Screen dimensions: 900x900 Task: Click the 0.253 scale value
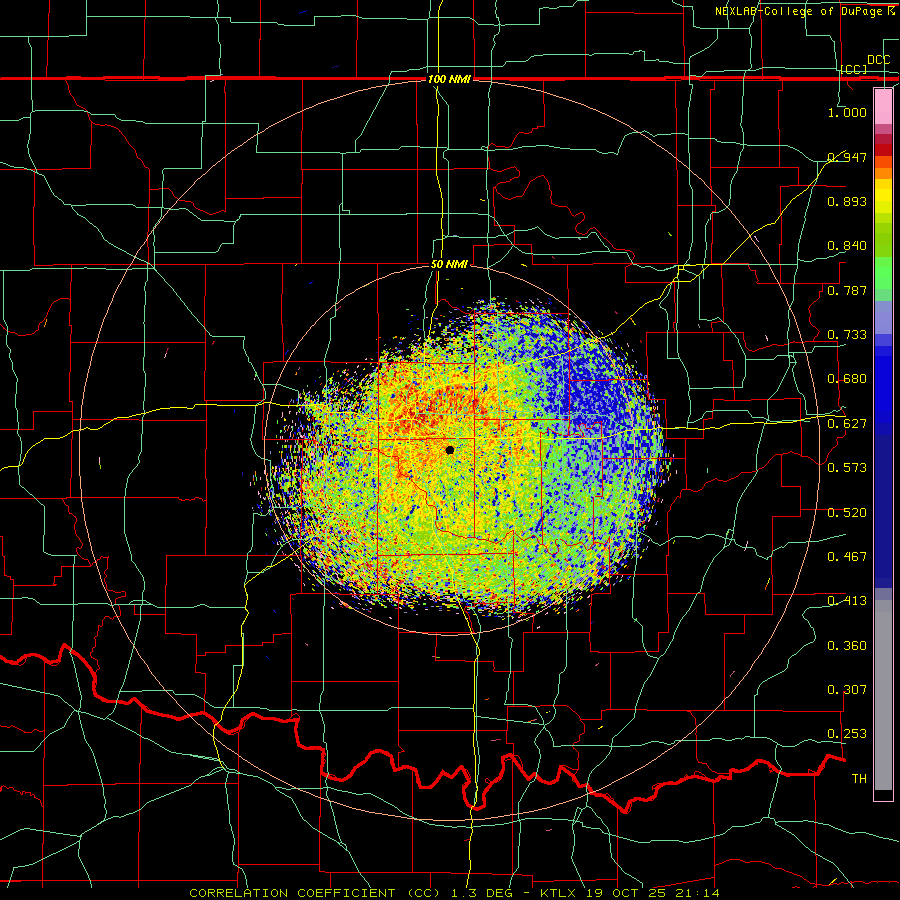(x=847, y=734)
